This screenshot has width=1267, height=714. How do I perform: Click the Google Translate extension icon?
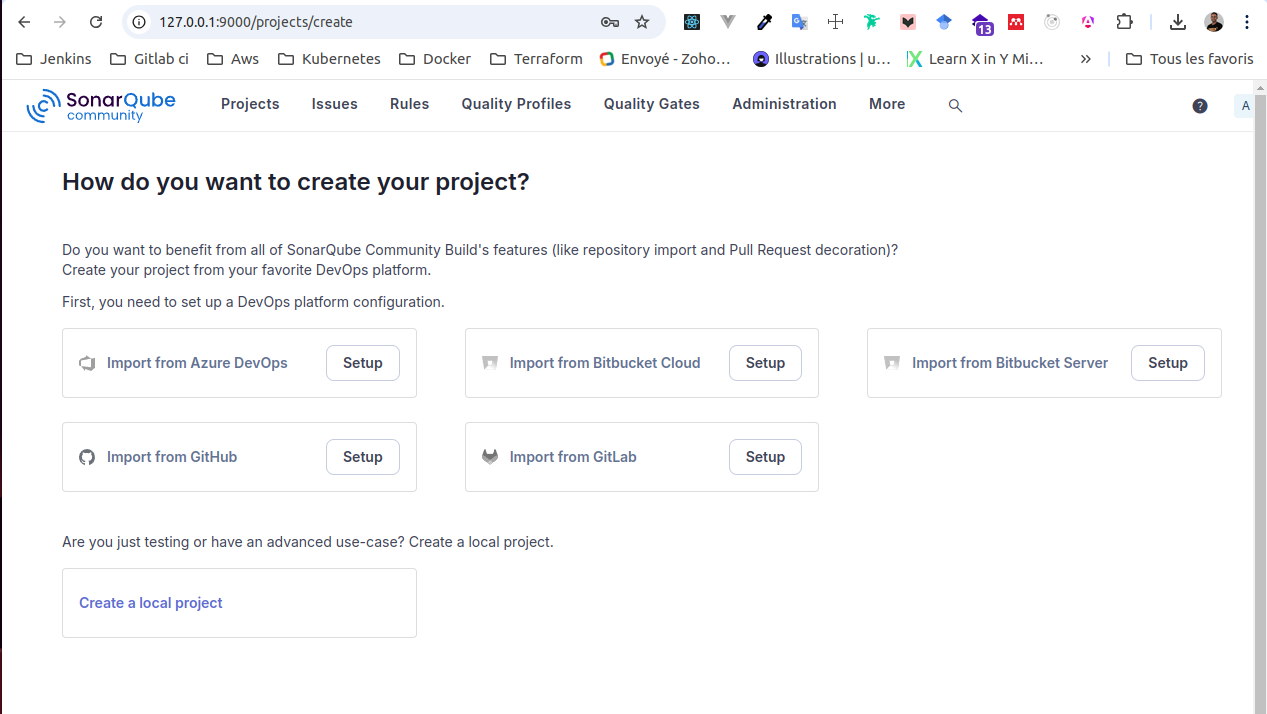pyautogui.click(x=799, y=22)
